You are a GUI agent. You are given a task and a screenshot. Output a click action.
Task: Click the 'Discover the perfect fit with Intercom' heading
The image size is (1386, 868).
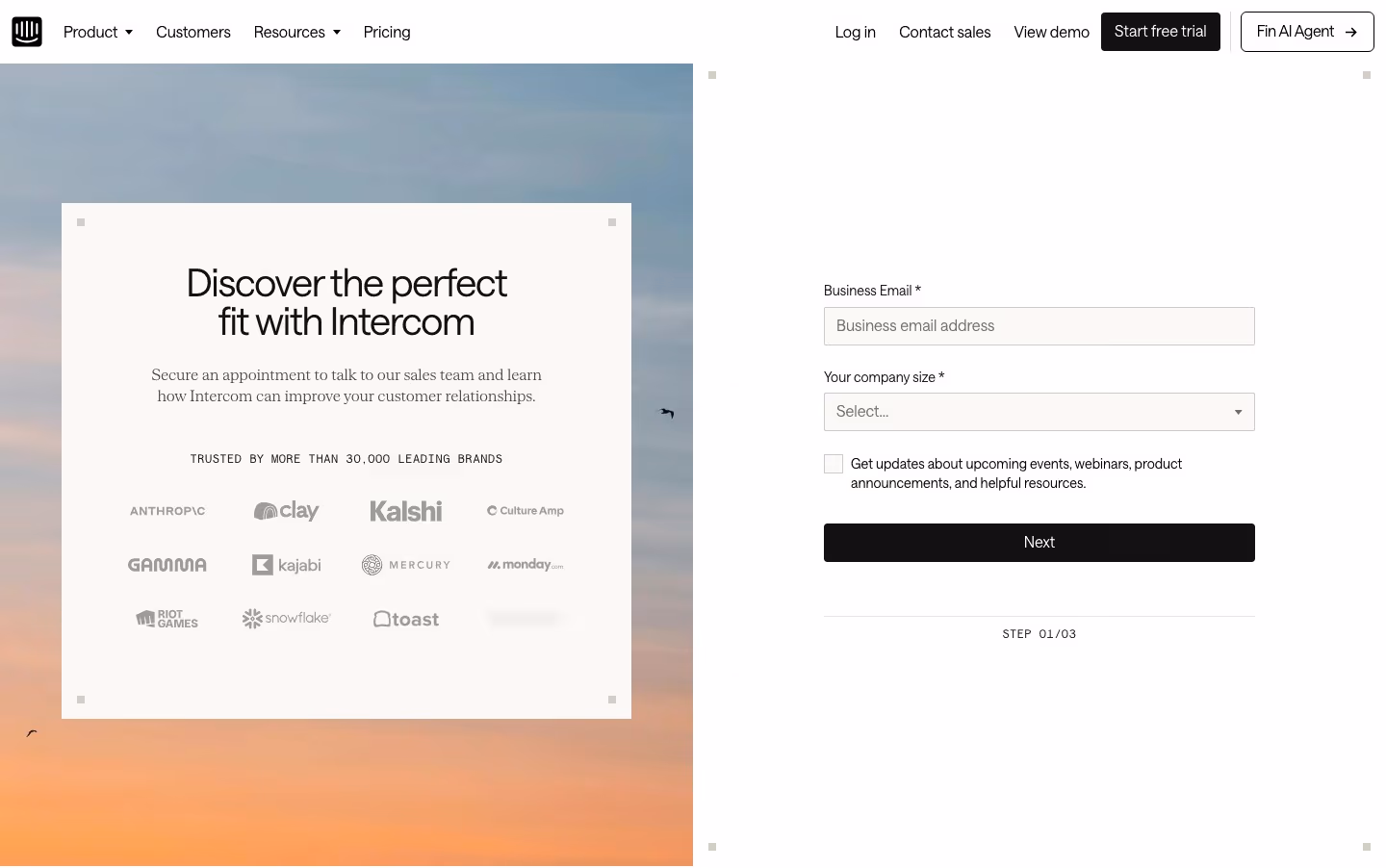(346, 302)
